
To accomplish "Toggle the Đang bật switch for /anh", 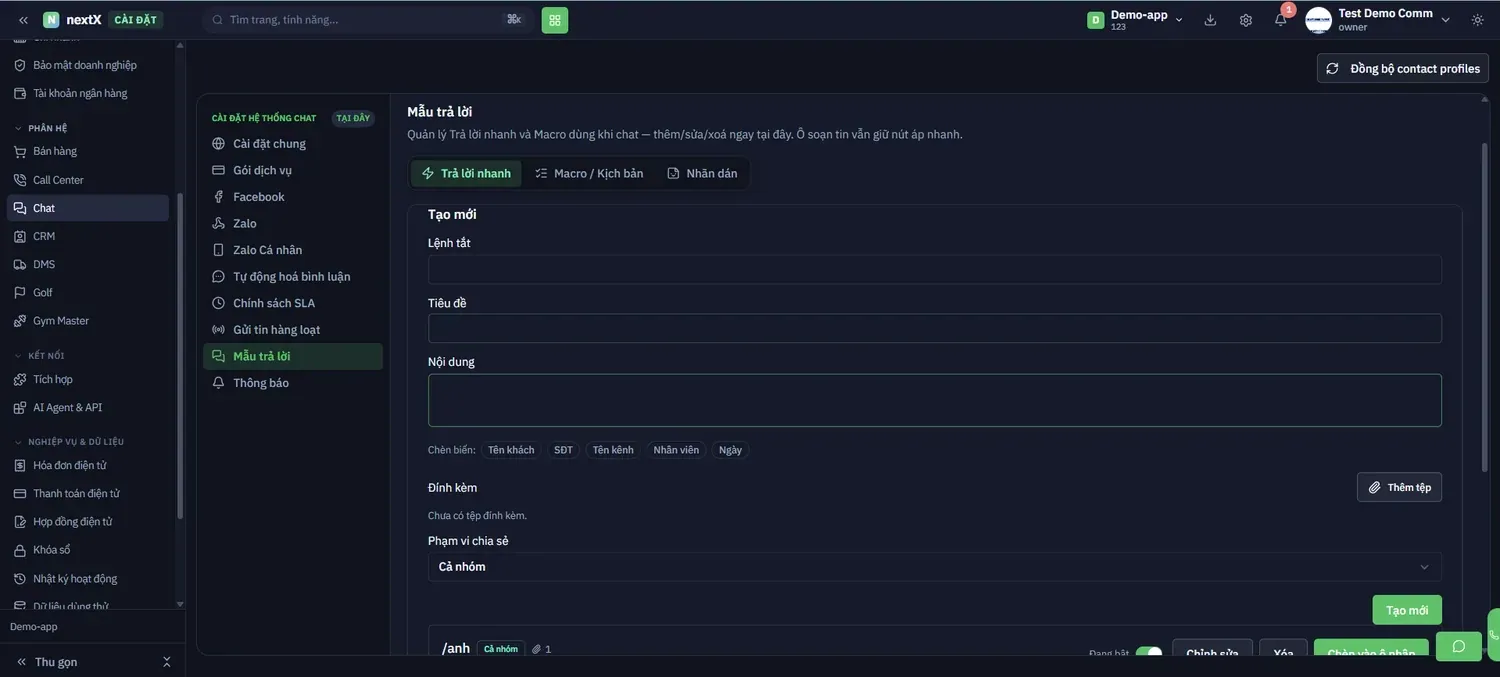I will pos(1149,653).
